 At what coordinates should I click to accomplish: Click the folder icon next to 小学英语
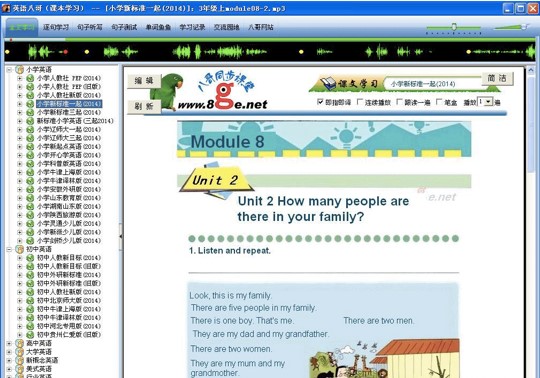coord(20,70)
